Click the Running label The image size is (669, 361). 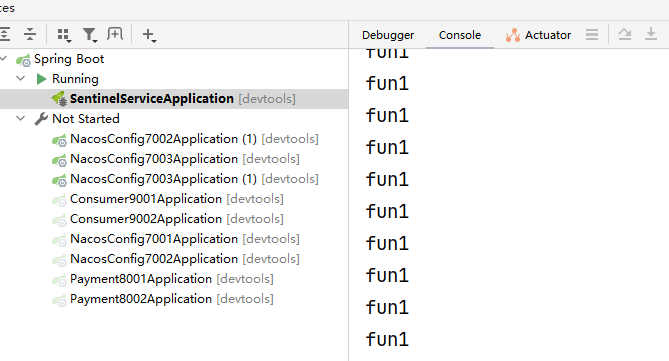[75, 79]
